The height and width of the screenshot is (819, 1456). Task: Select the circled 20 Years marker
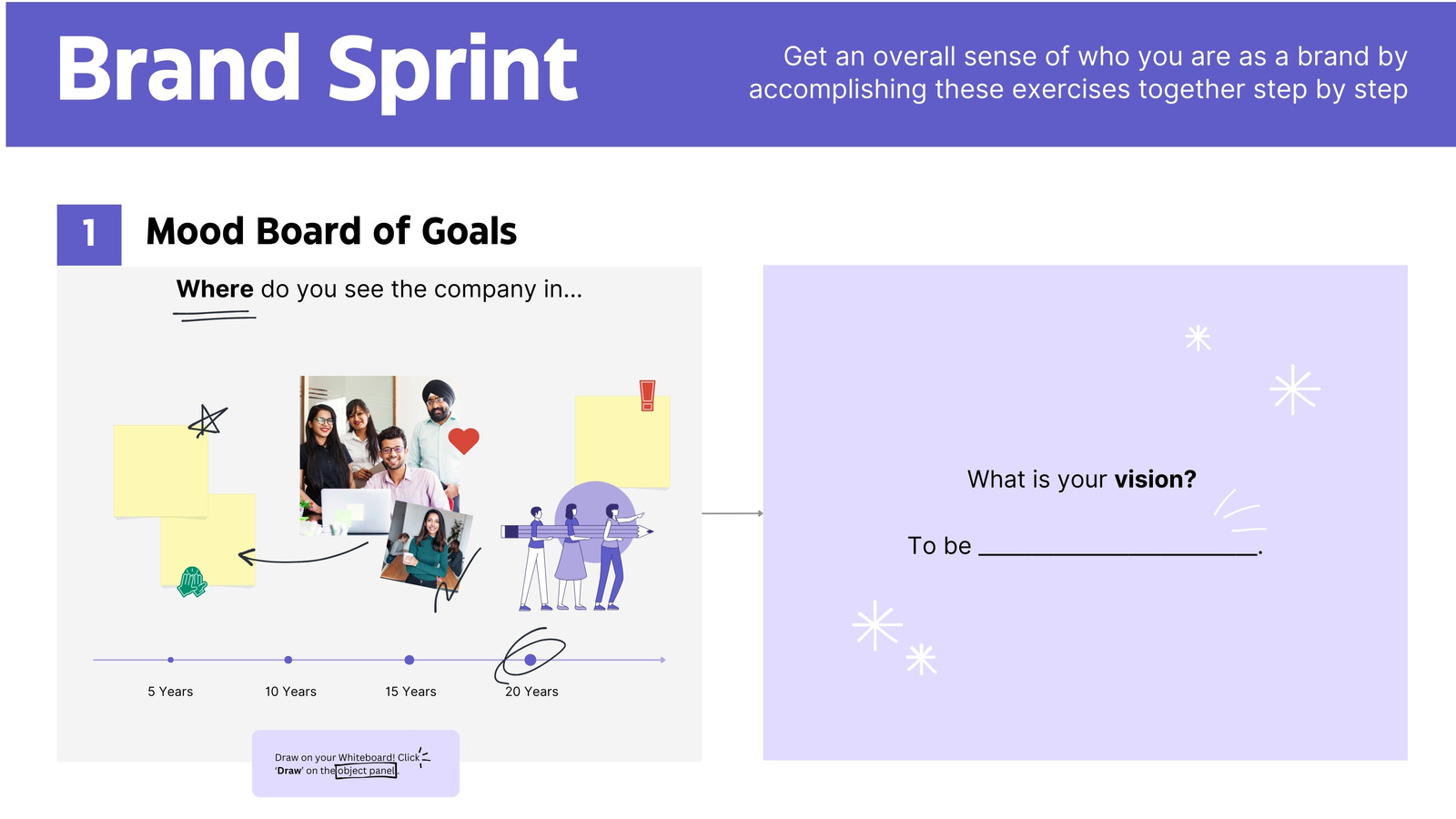(531, 660)
